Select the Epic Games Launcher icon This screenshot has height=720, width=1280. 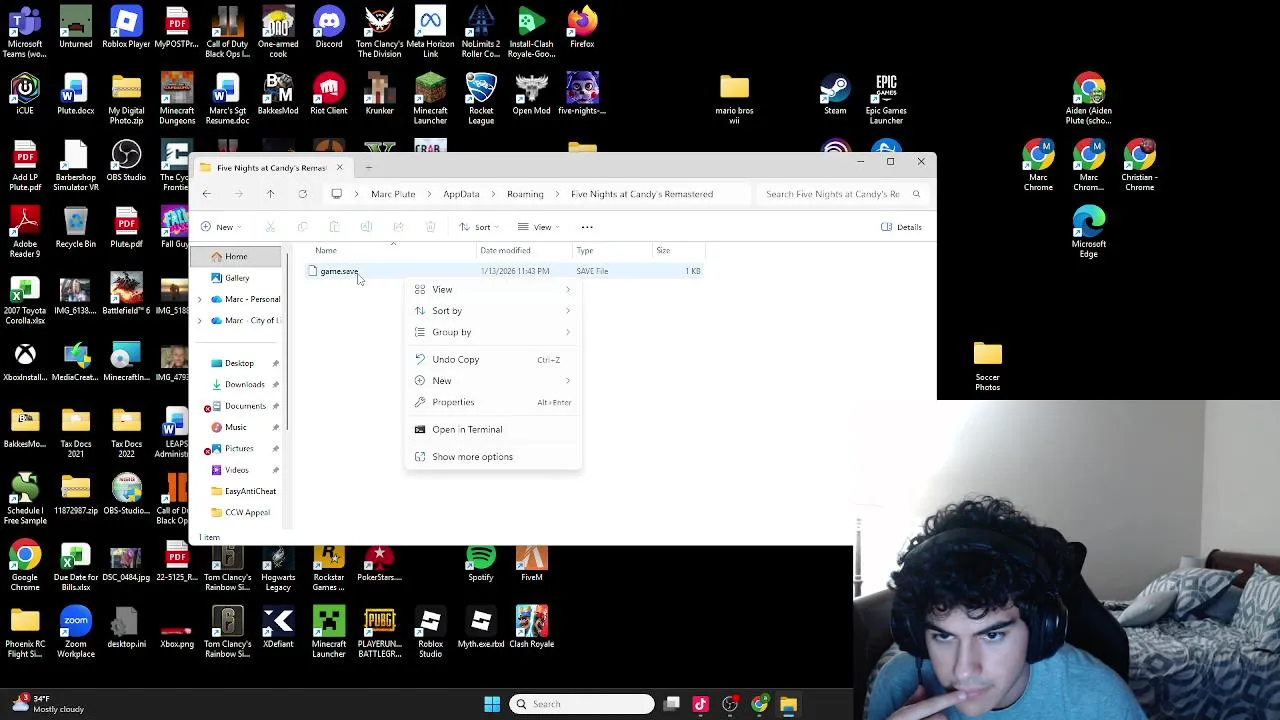tap(886, 99)
